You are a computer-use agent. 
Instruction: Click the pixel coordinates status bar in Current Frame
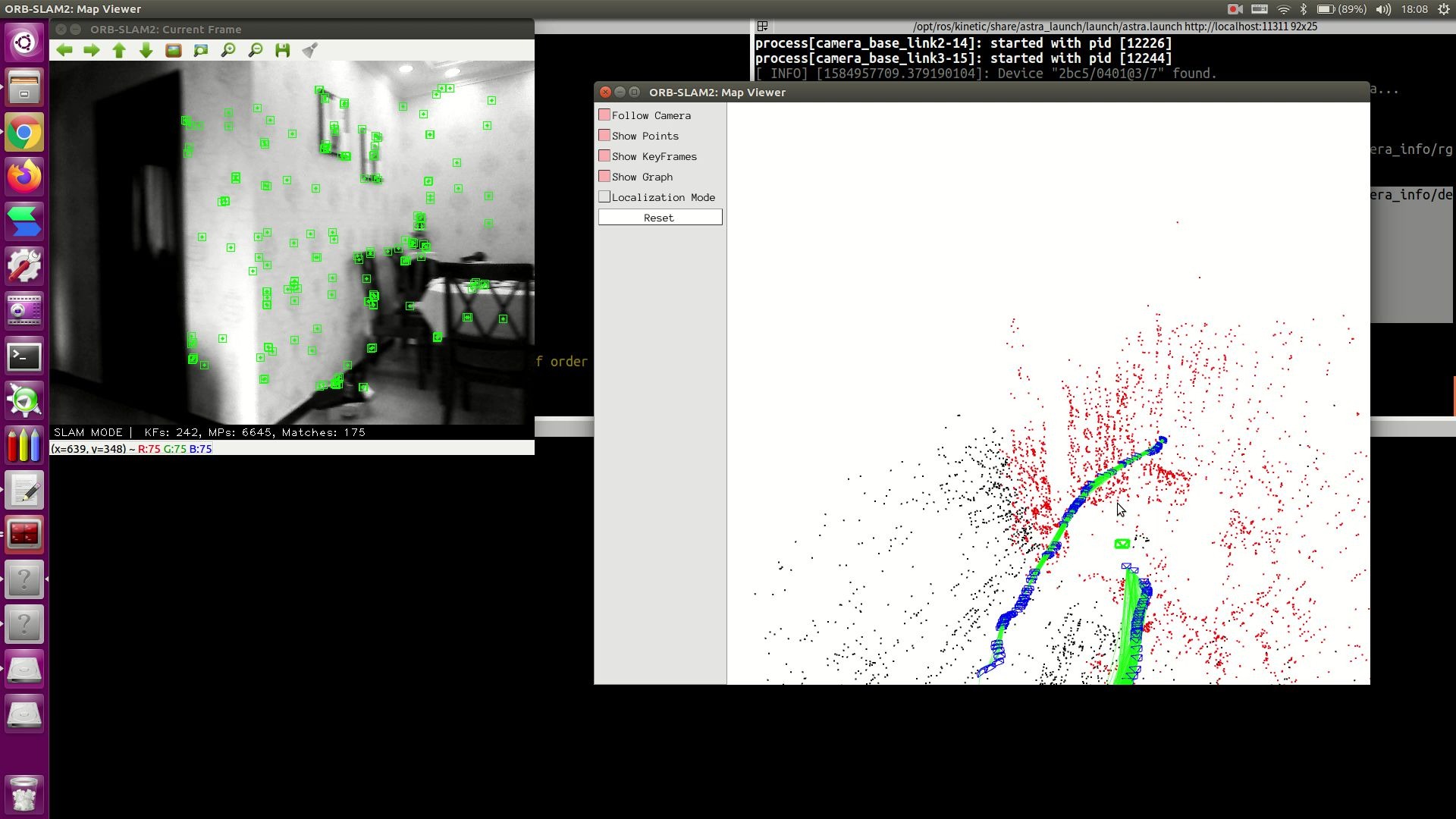pos(292,449)
